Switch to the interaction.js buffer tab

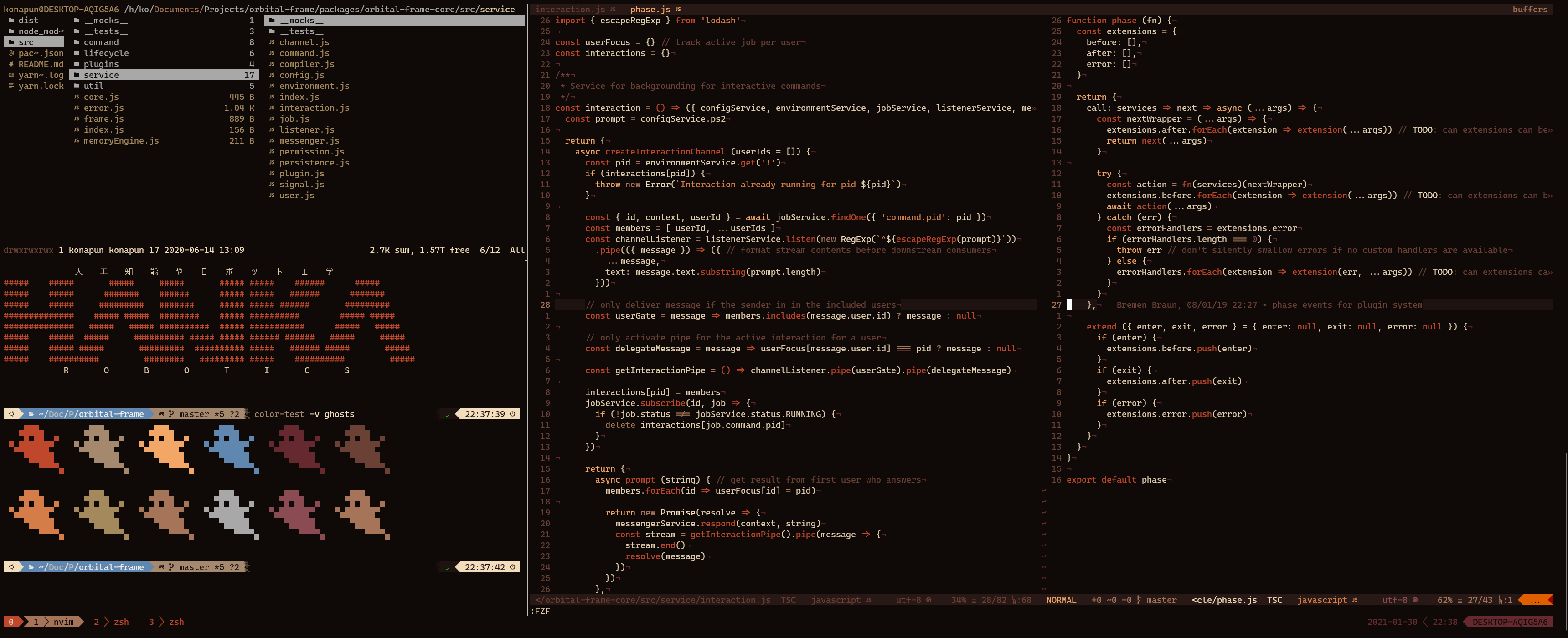click(570, 10)
